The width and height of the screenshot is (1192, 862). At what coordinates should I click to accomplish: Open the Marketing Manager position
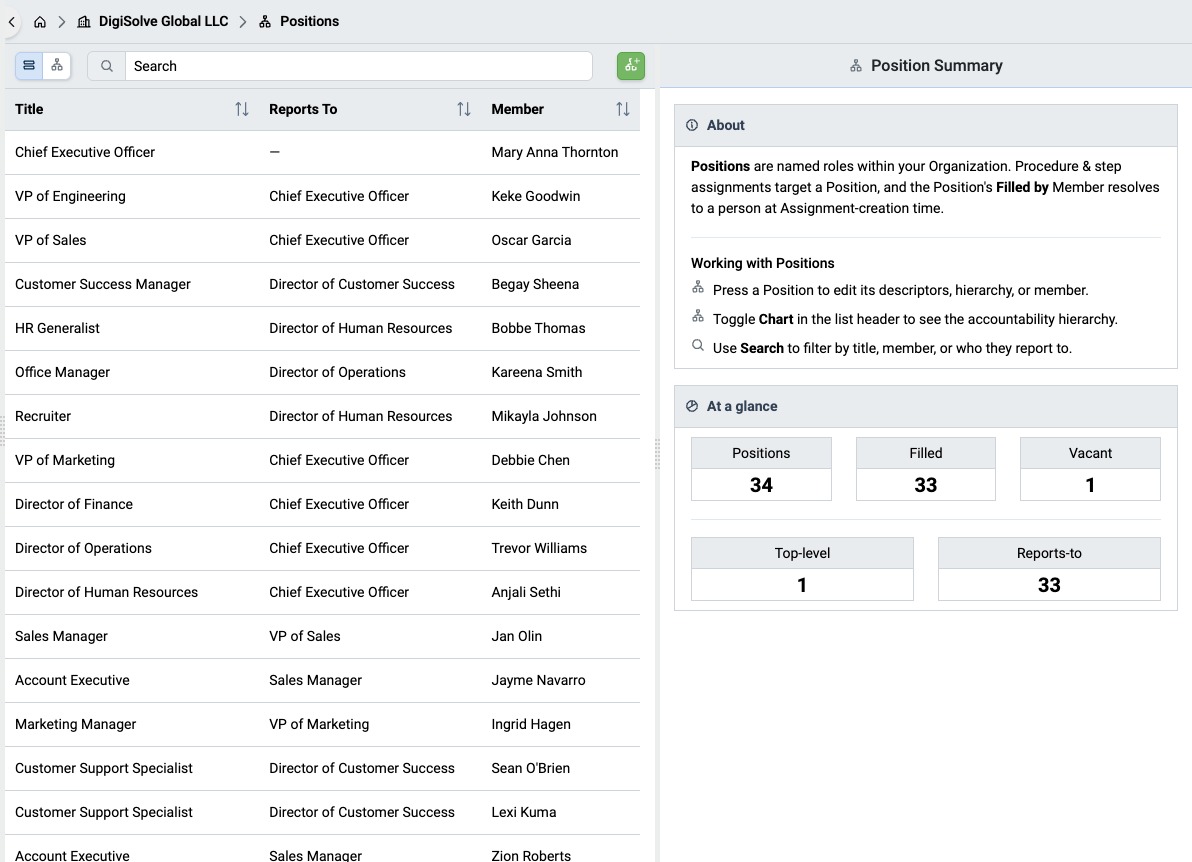75,724
